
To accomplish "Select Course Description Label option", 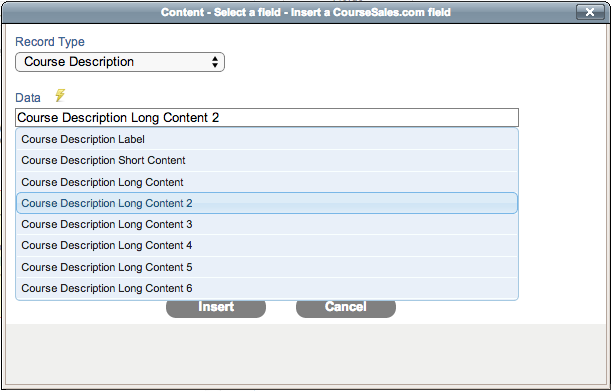I will (x=267, y=139).
